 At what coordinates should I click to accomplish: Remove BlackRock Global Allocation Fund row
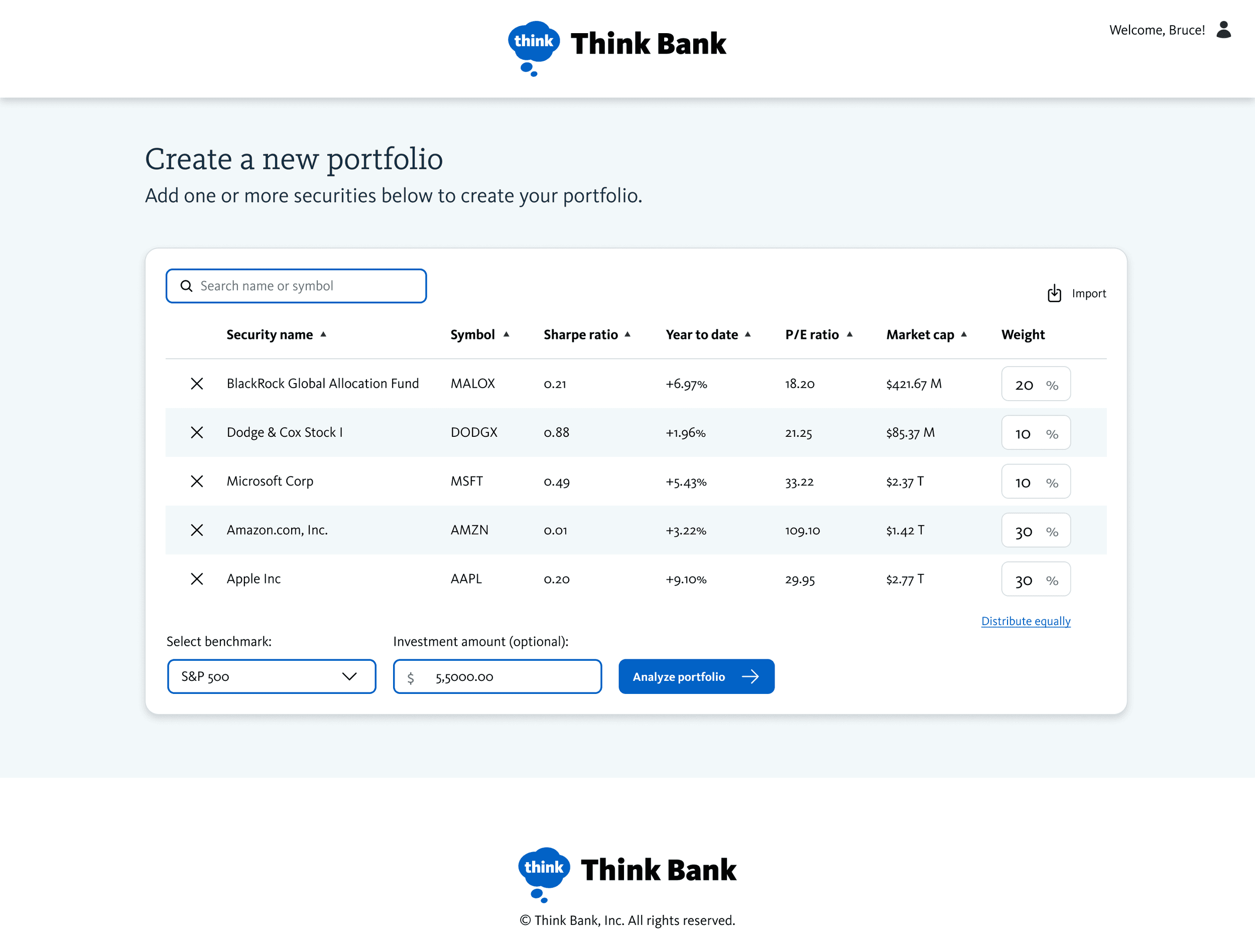point(197,384)
